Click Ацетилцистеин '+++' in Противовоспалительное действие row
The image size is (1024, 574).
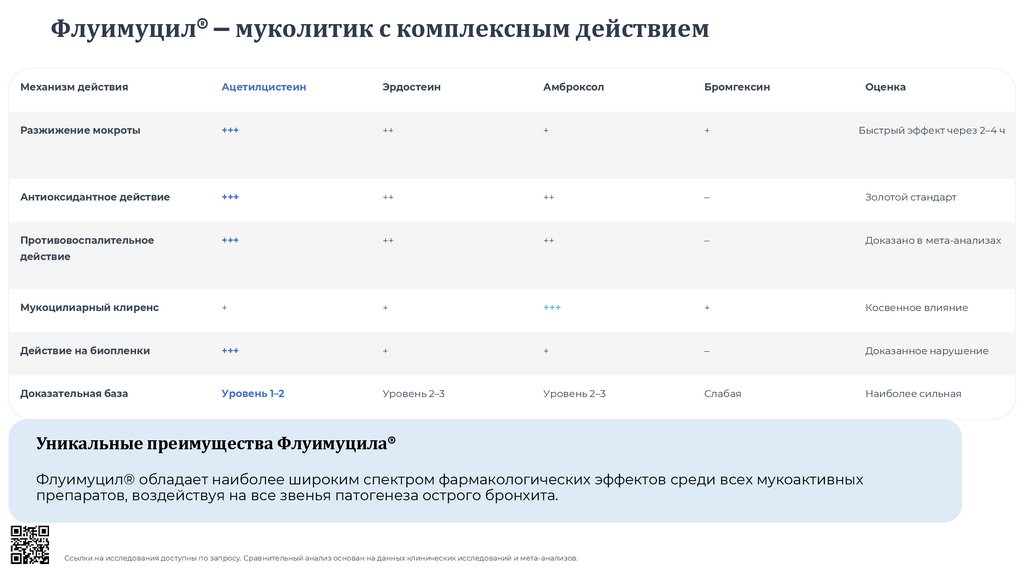[x=230, y=240]
